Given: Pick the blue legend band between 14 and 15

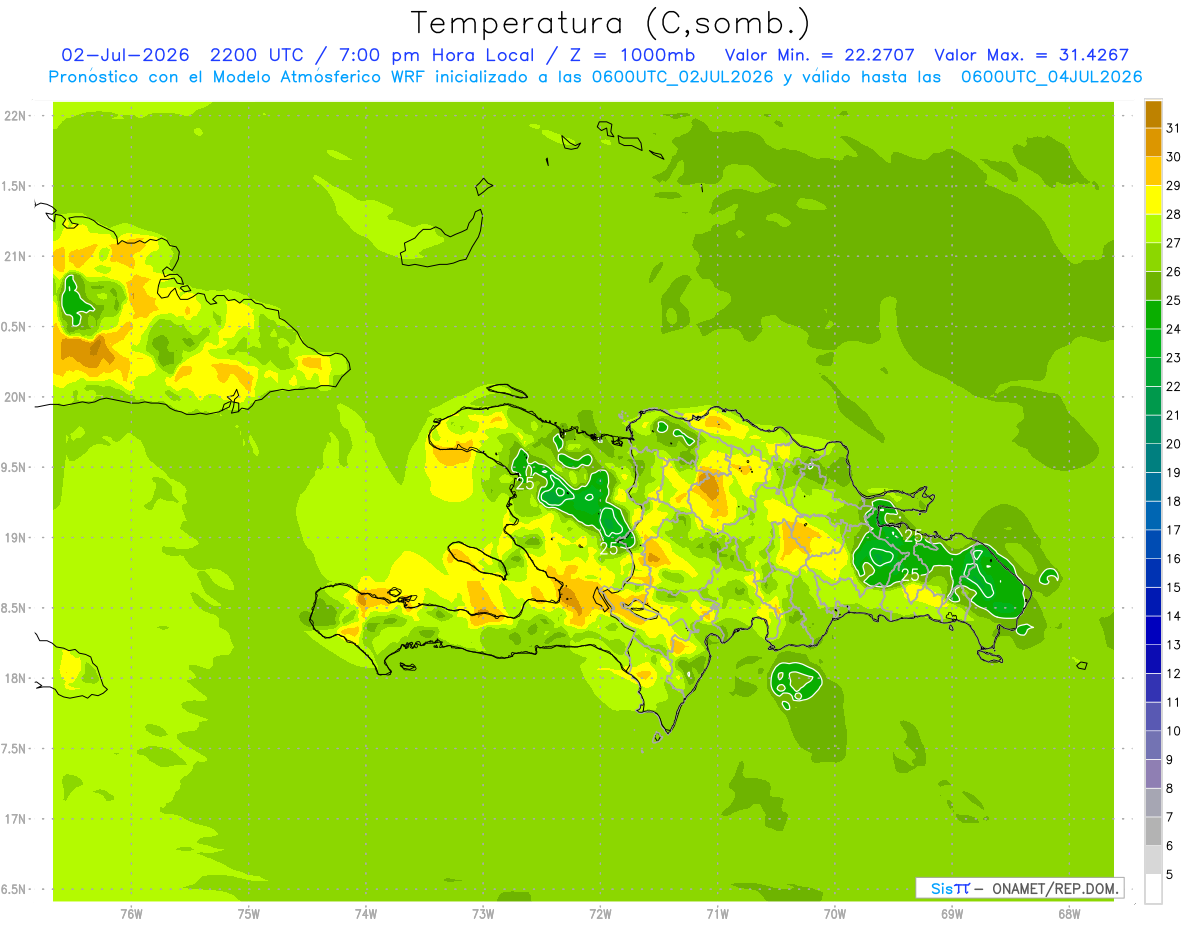Looking at the screenshot, I should coord(1153,601).
